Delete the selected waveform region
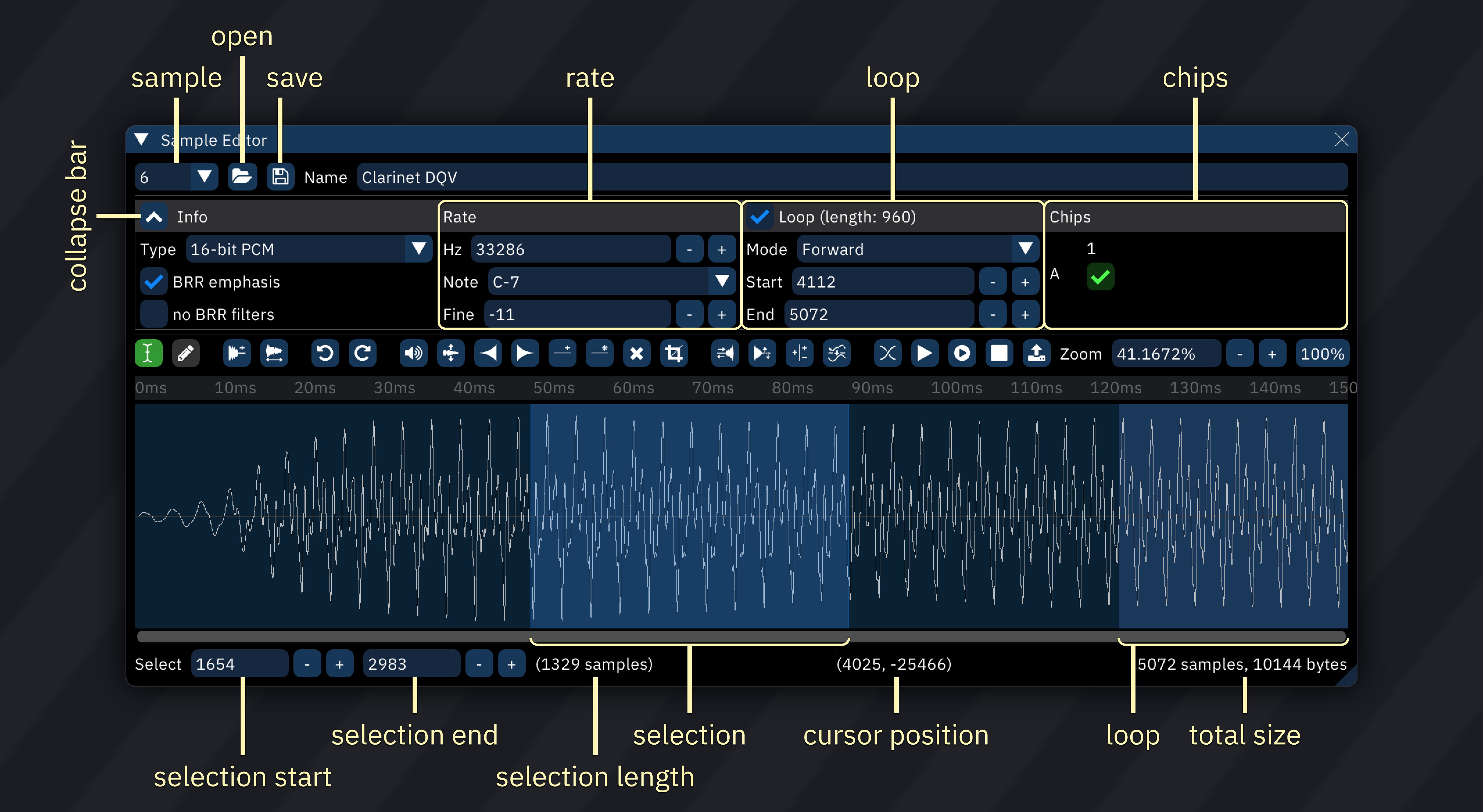Image resolution: width=1483 pixels, height=812 pixels. pos(637,353)
